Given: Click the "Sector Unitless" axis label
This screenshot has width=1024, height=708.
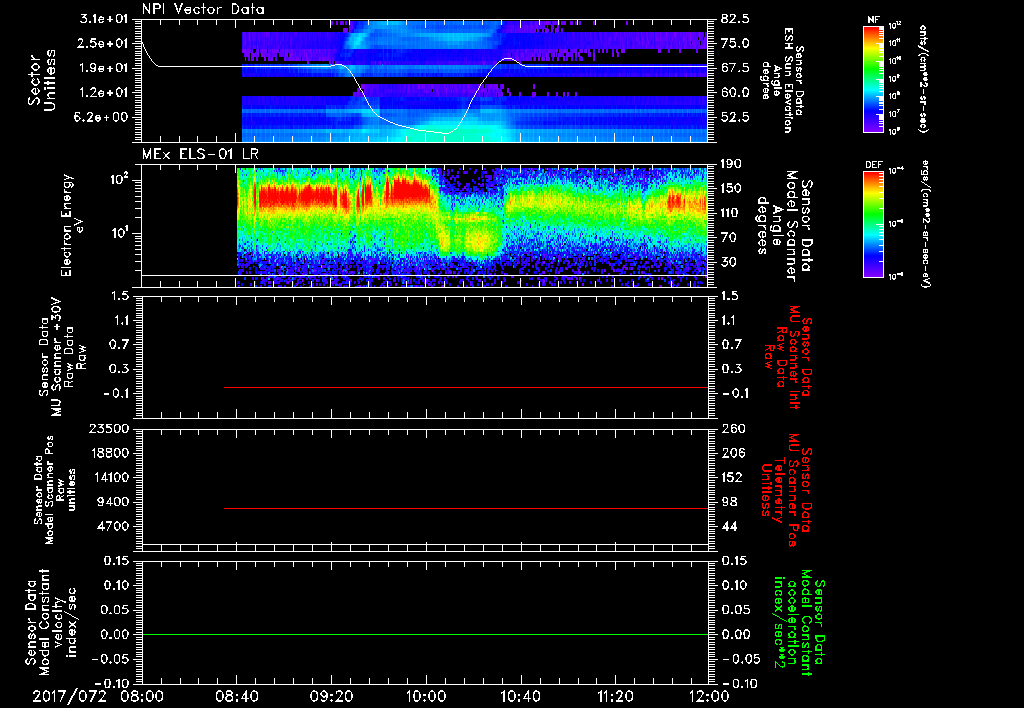Looking at the screenshot, I should click(40, 80).
